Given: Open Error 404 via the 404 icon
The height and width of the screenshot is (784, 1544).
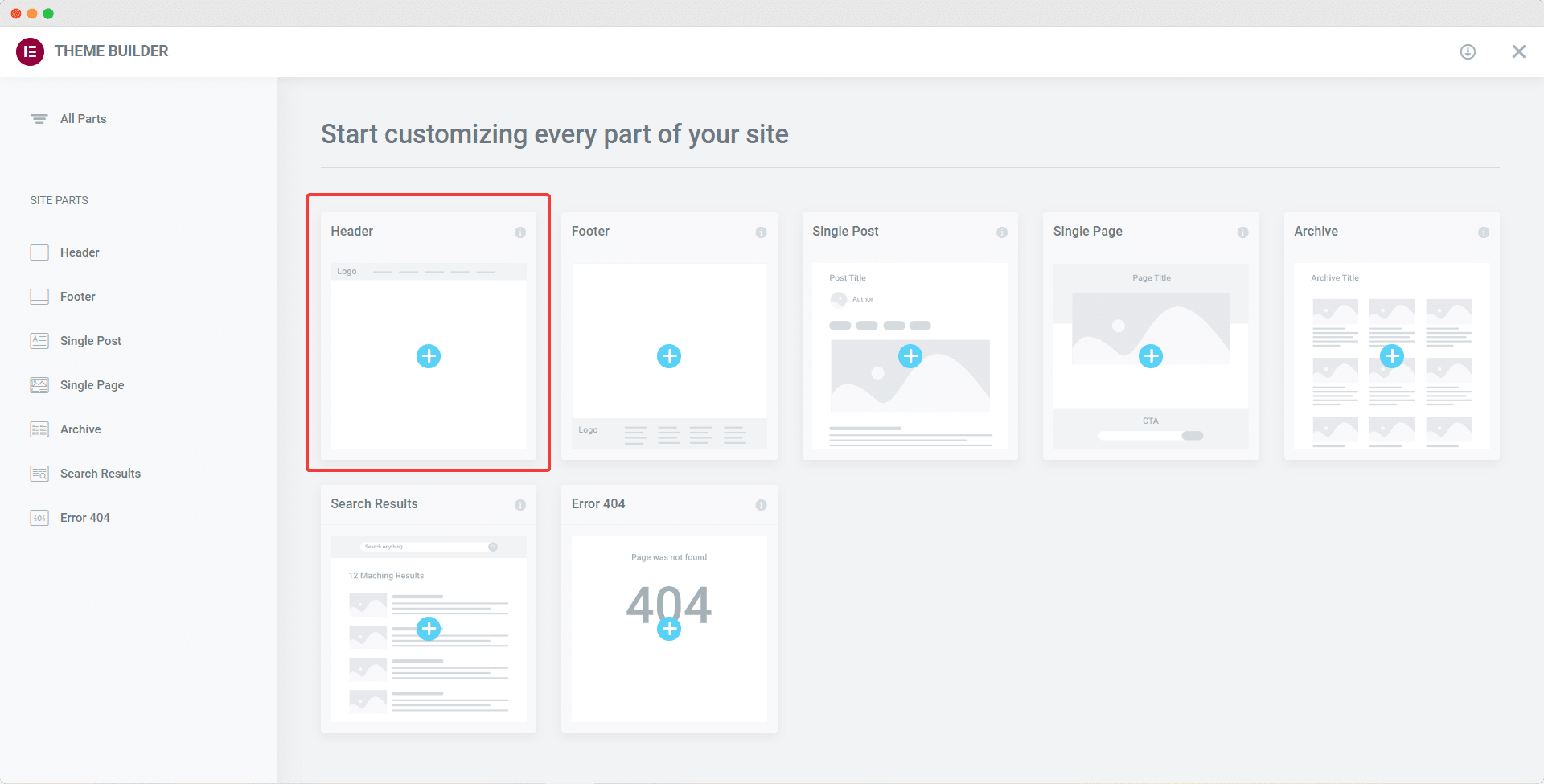Looking at the screenshot, I should point(39,517).
